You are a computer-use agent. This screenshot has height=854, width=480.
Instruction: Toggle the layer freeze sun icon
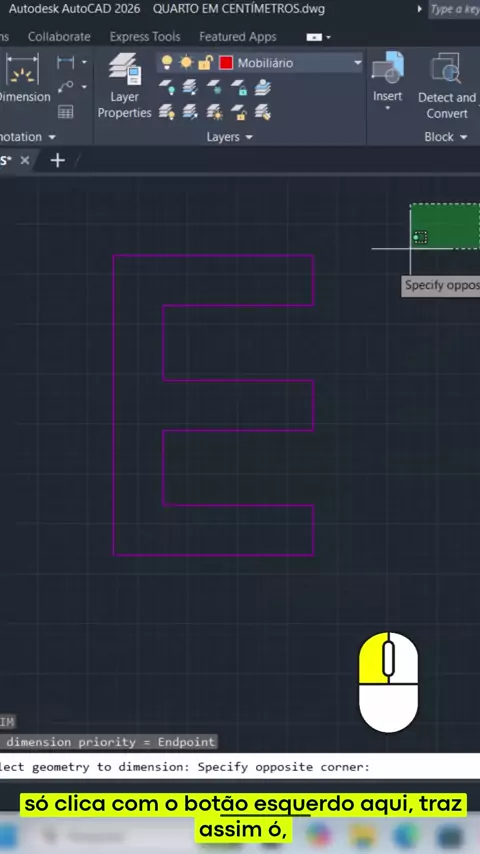(186, 63)
